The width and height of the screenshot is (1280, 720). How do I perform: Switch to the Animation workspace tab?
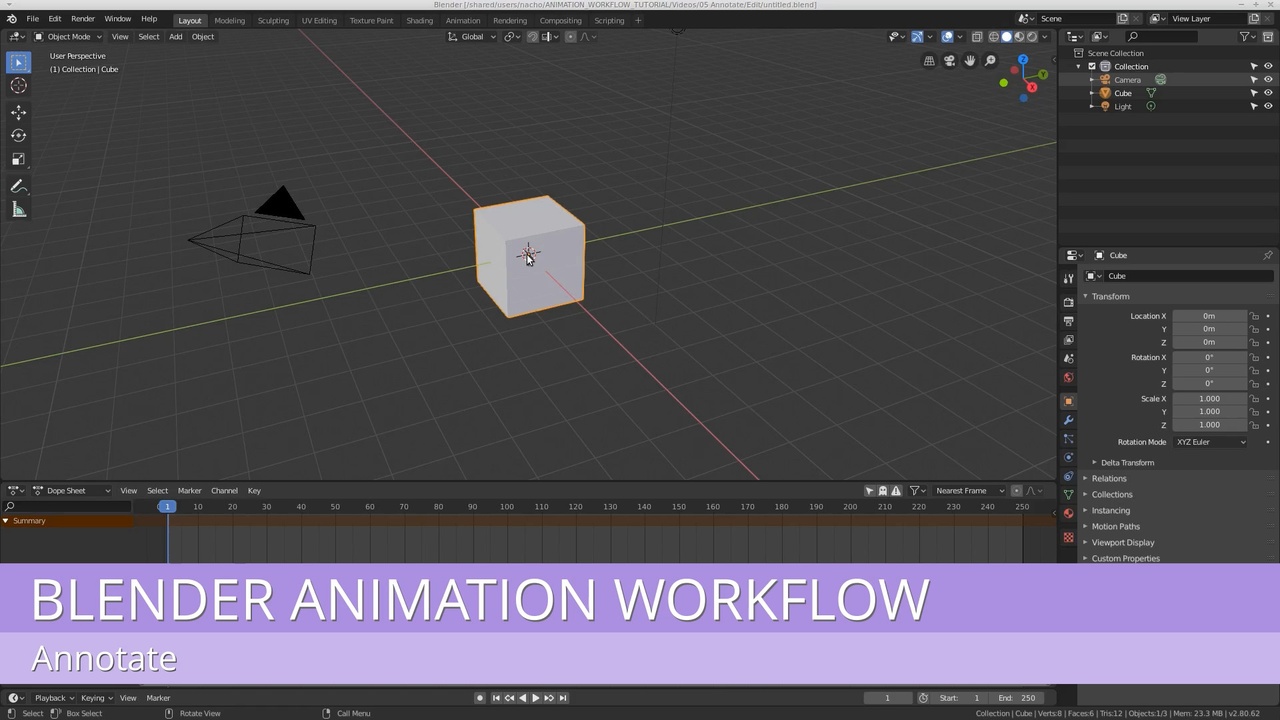(x=462, y=20)
